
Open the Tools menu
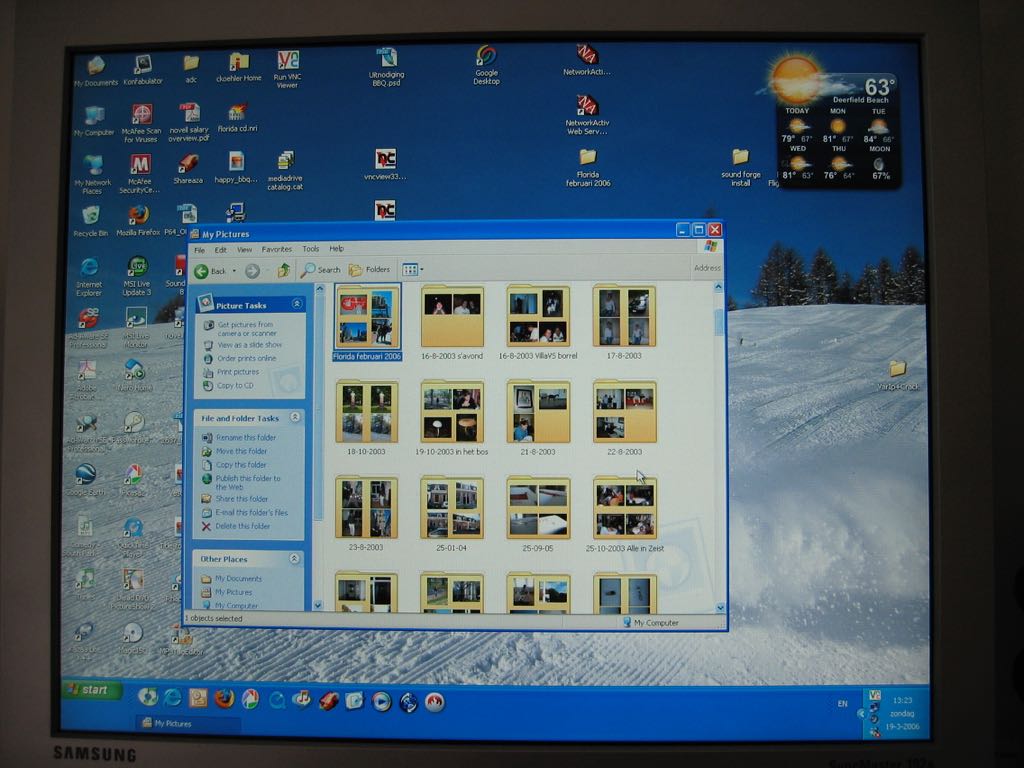pos(311,249)
